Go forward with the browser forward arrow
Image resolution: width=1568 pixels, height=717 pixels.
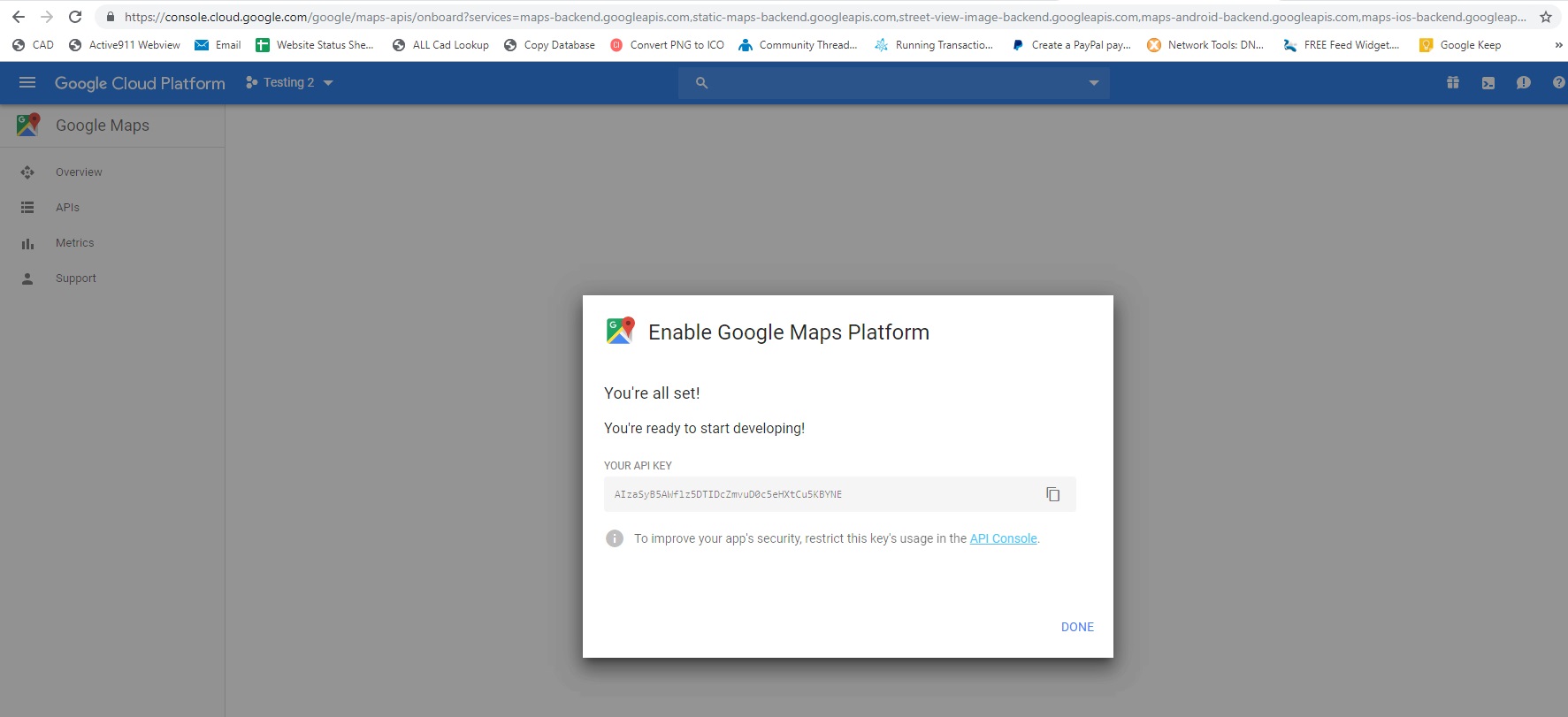(x=47, y=17)
